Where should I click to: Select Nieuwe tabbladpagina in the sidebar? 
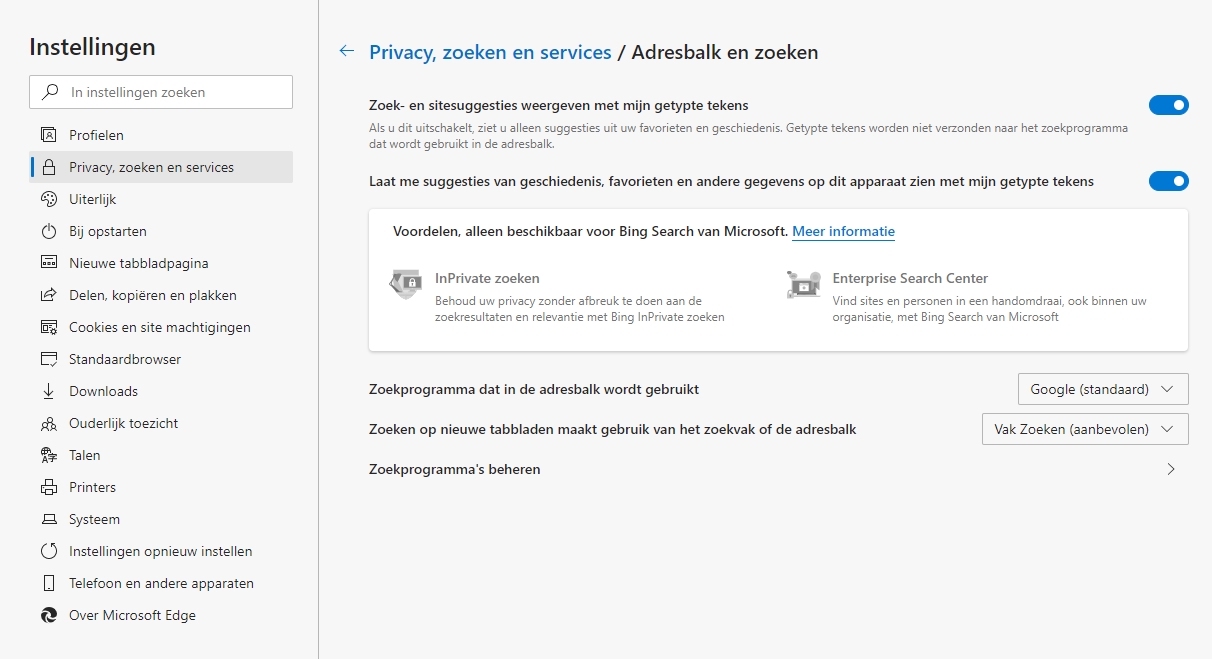click(x=138, y=263)
